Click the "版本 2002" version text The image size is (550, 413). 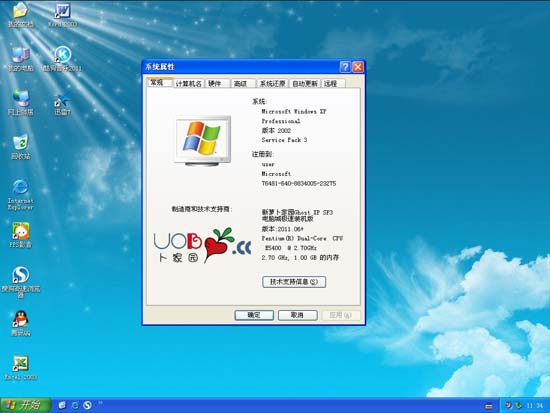pyautogui.click(x=276, y=131)
